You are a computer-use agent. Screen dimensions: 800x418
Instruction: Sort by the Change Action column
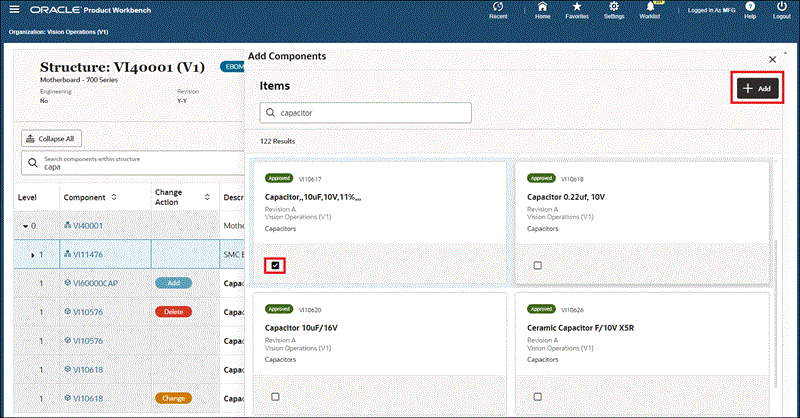point(207,197)
